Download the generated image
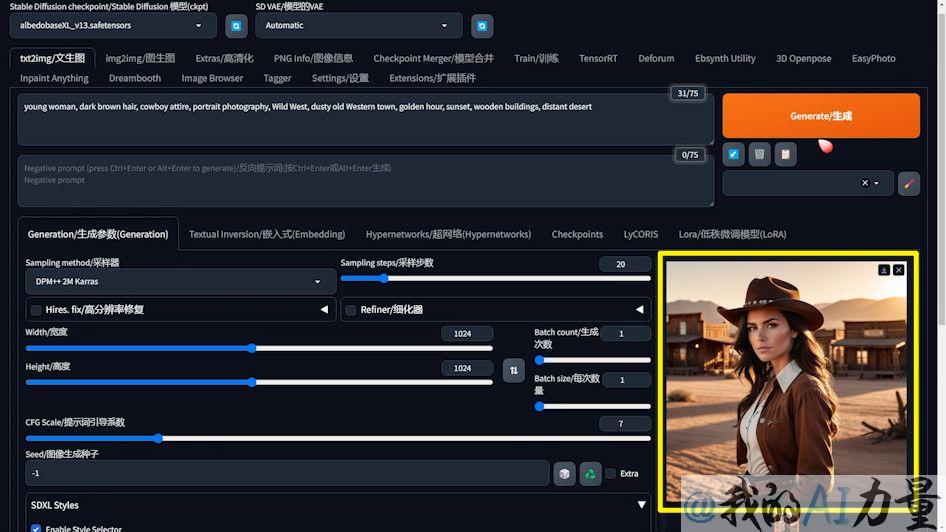946x532 pixels. click(x=884, y=270)
